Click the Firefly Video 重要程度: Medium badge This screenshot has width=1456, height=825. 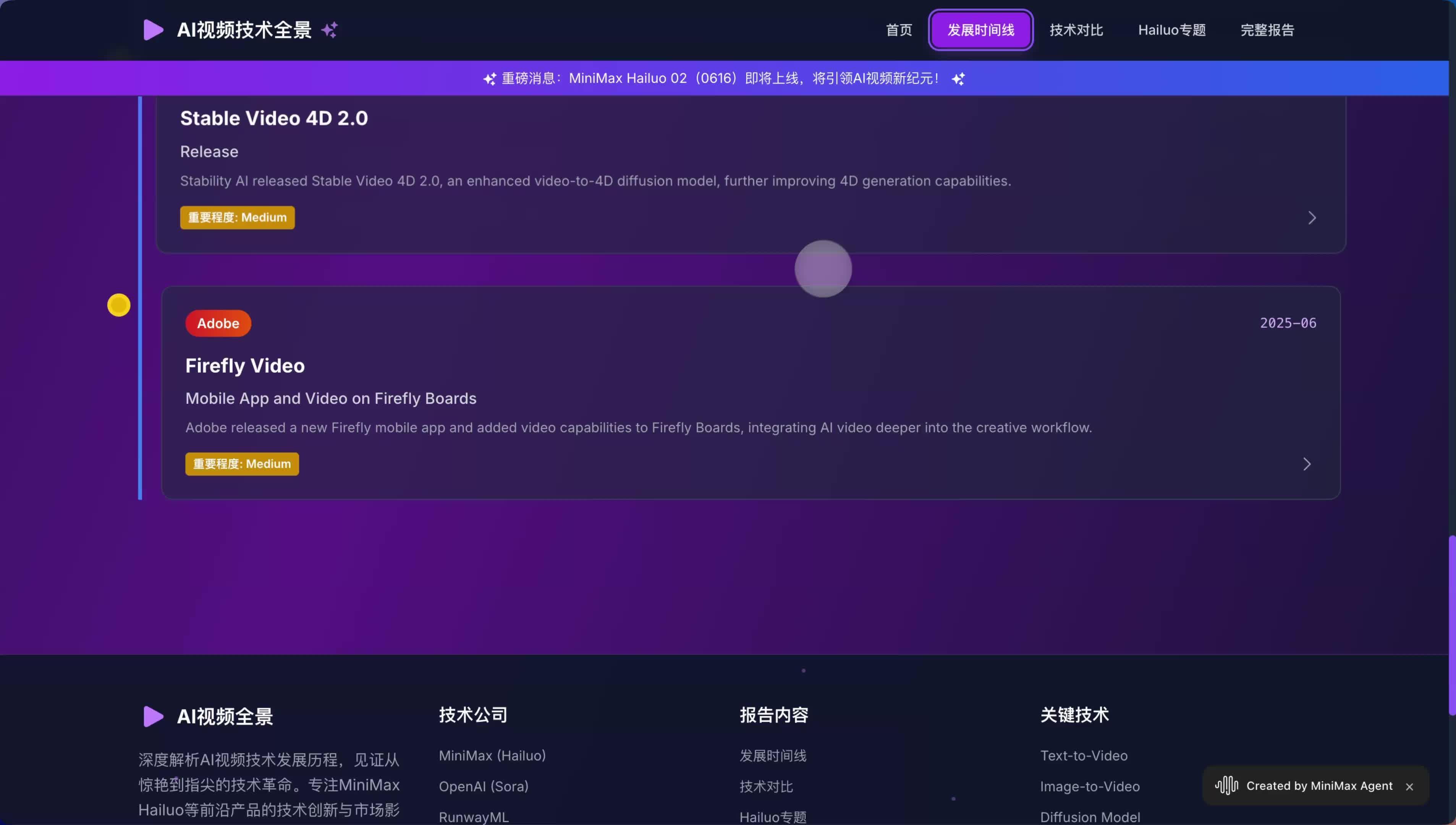pyautogui.click(x=242, y=464)
